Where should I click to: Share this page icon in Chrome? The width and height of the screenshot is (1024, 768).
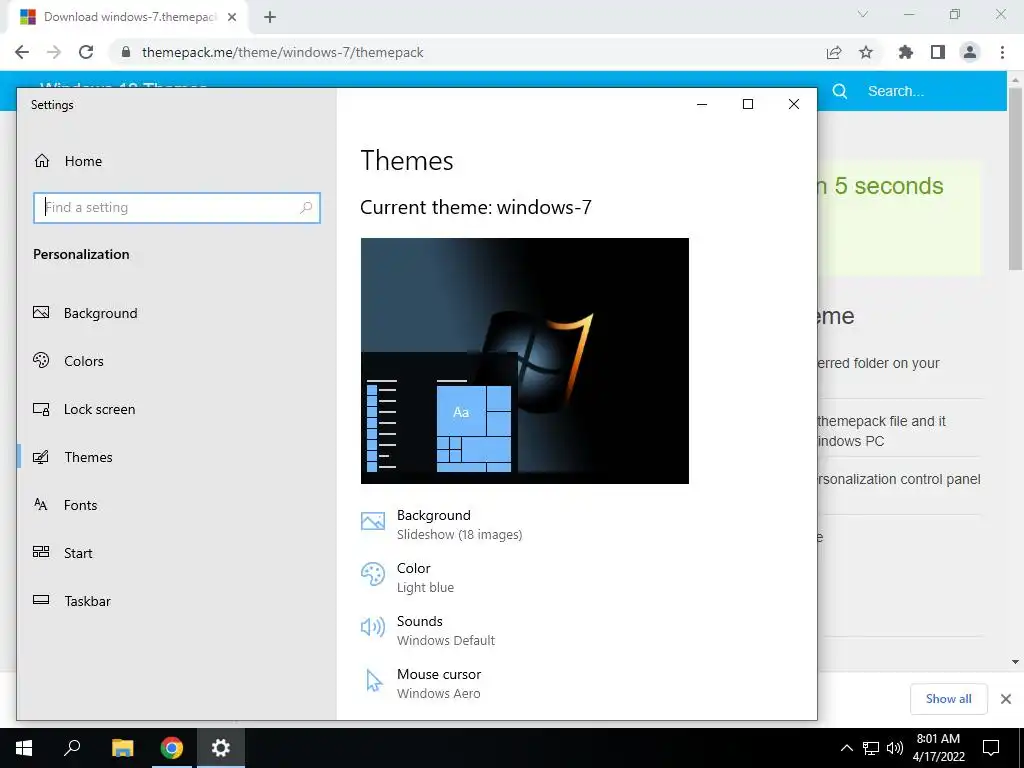coord(834,52)
